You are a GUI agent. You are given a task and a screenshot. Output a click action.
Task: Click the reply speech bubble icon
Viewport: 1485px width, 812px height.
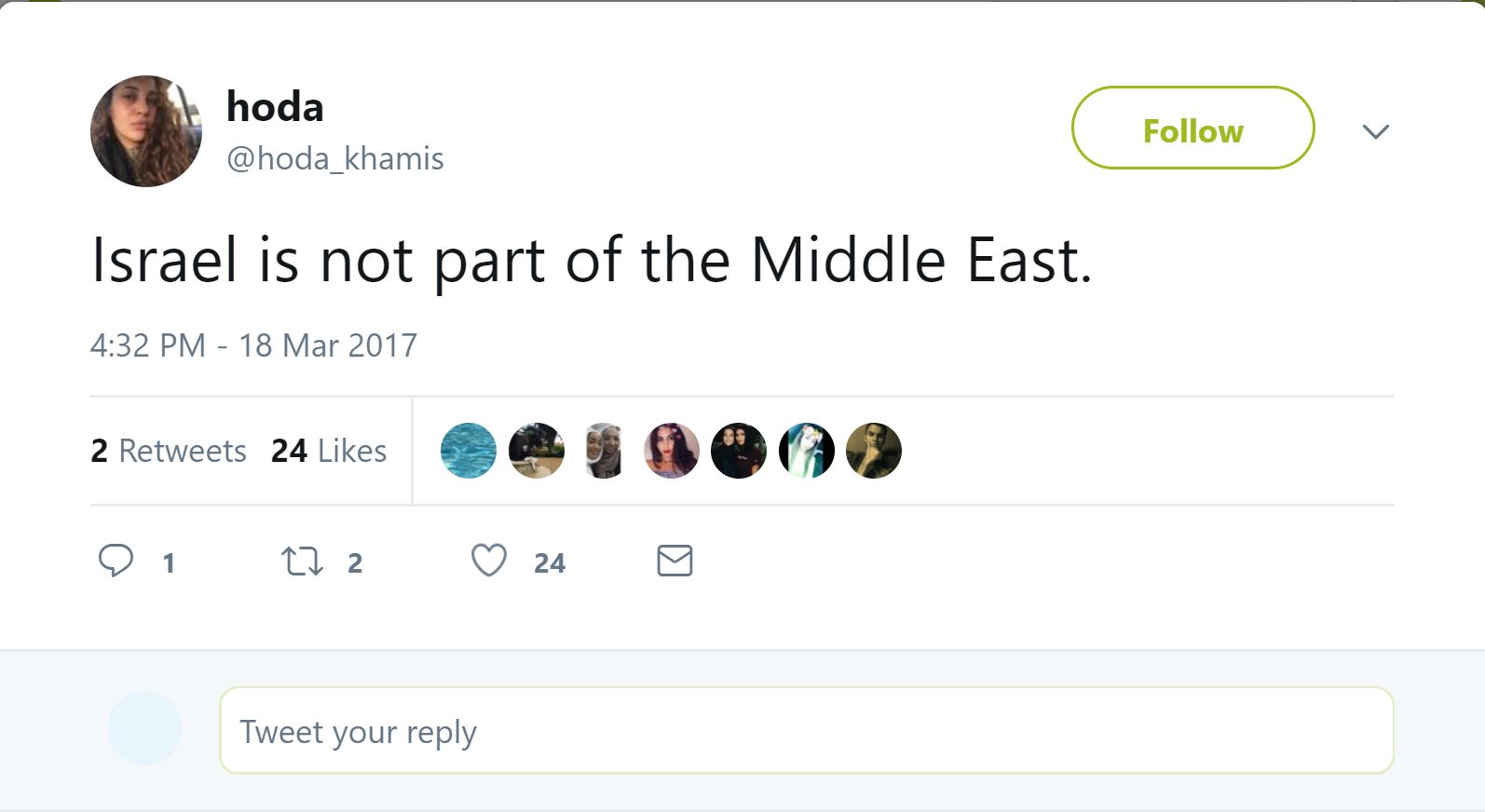116,561
